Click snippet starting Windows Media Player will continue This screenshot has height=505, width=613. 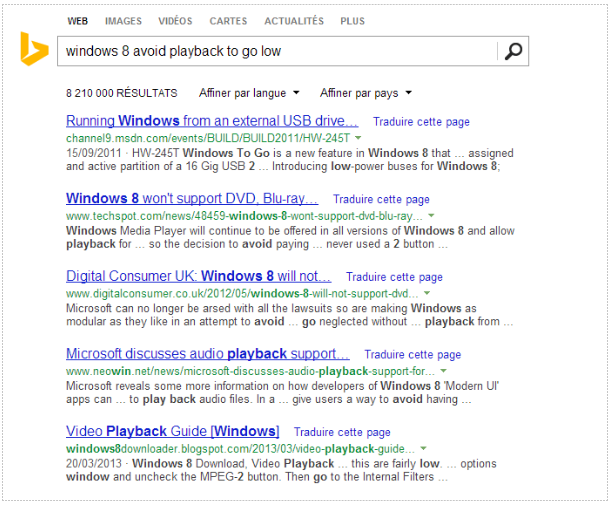290,237
